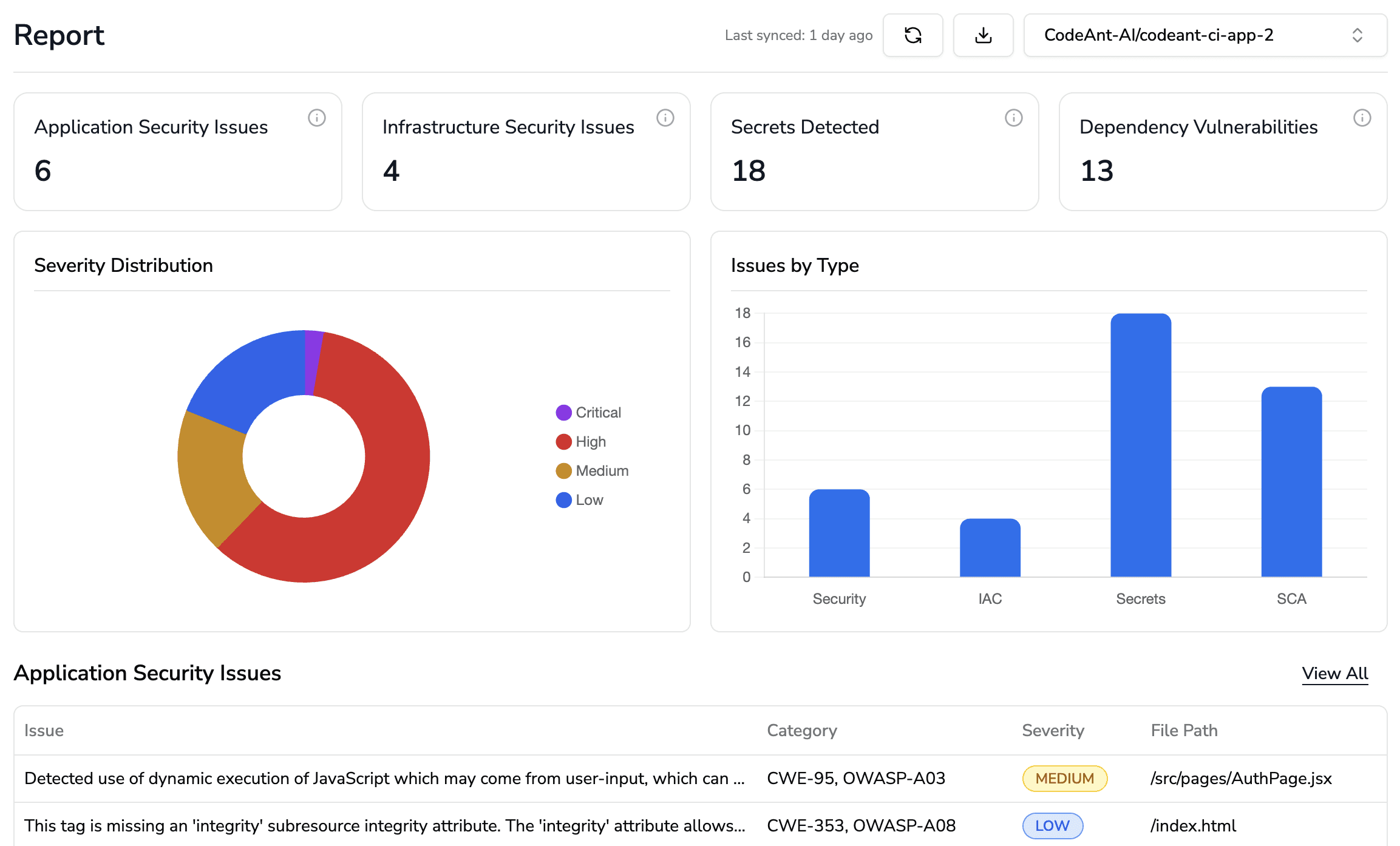This screenshot has width=1400, height=846.
Task: Refresh the report sync
Action: pyautogui.click(x=913, y=35)
